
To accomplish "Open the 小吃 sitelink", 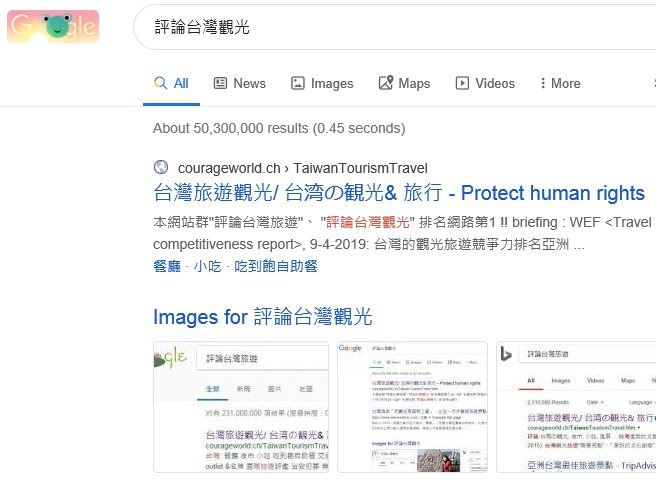I will tap(208, 266).
